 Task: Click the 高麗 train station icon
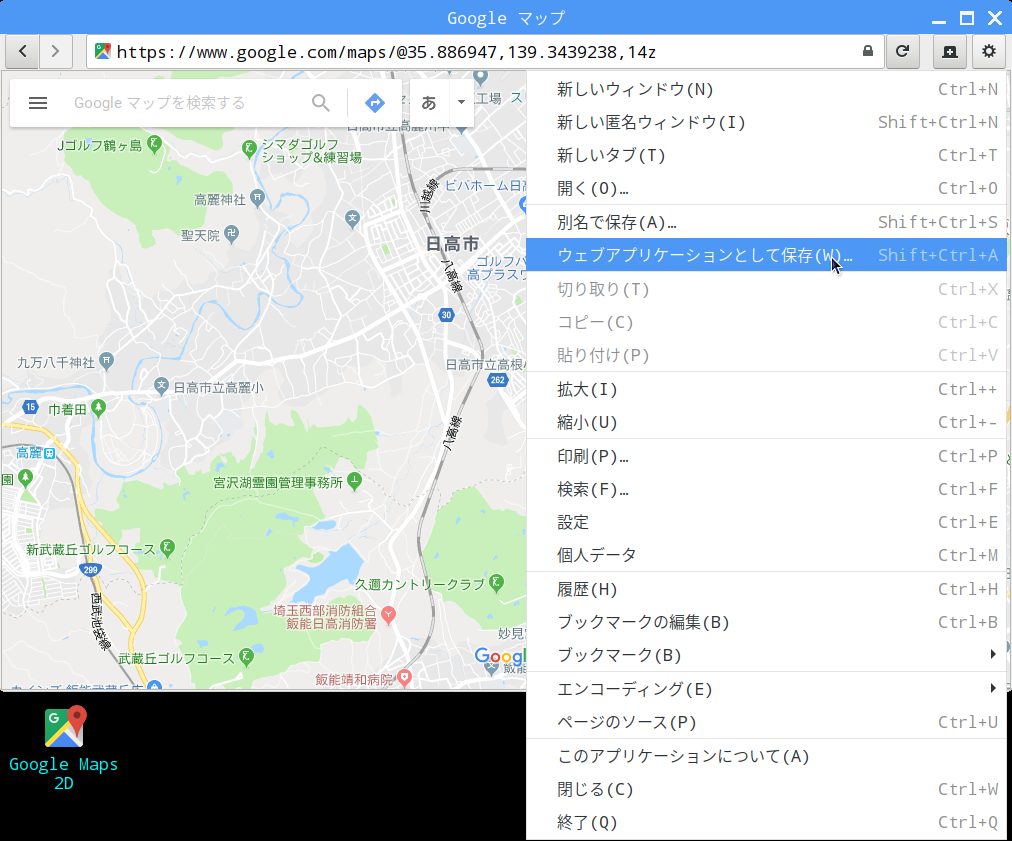coord(50,453)
